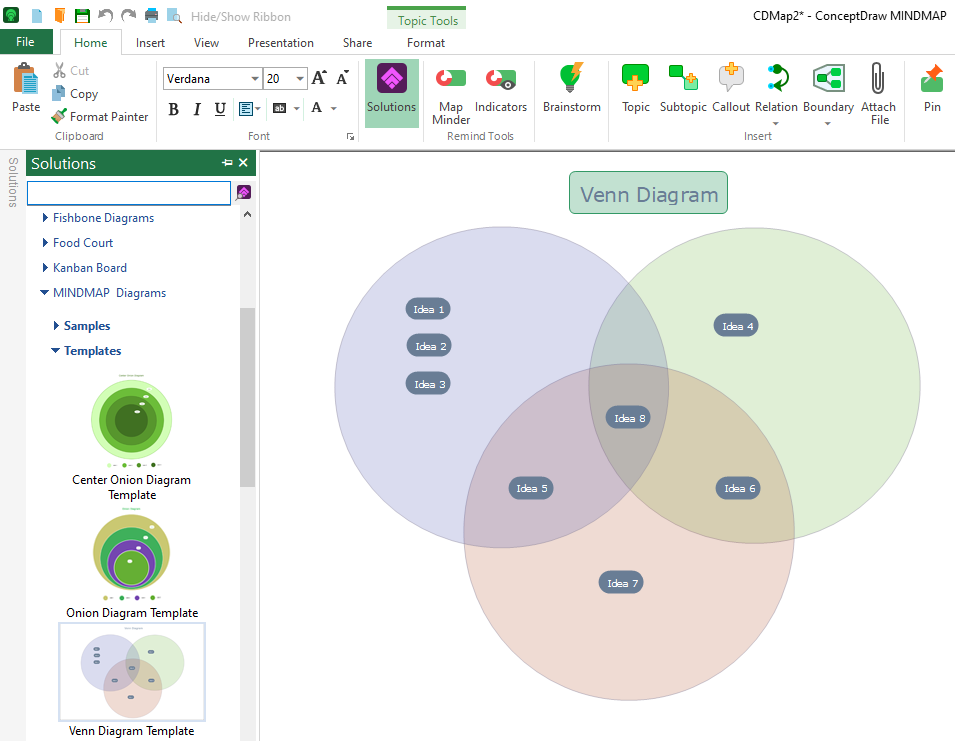Click the Solutions search input field
The image size is (955, 741).
129,193
